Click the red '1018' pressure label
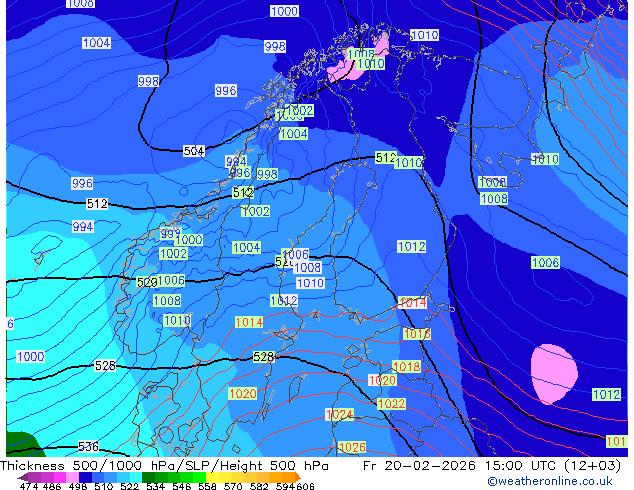Screen dimensions: 634x490 tap(407, 366)
